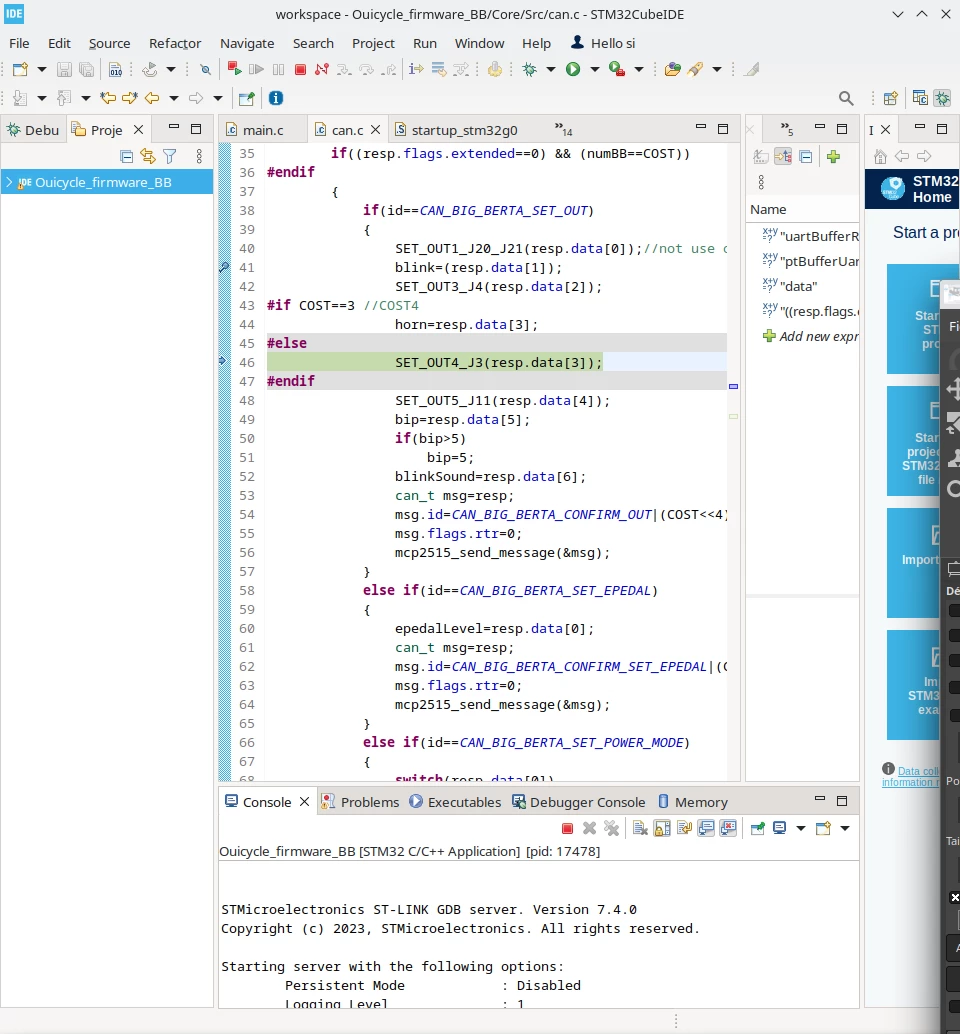960x1034 pixels.
Task: Click the green bug Debug icon
Action: tap(529, 69)
